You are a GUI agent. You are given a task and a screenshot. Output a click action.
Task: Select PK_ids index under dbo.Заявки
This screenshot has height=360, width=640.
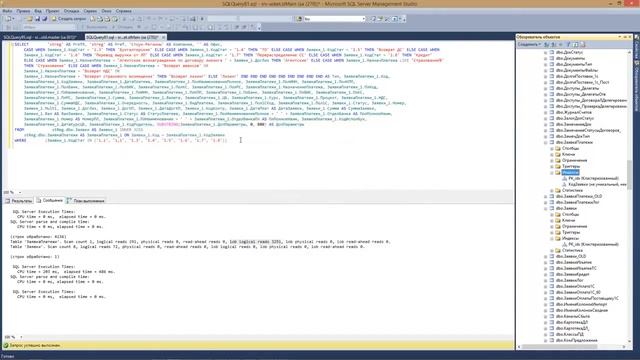[593, 244]
